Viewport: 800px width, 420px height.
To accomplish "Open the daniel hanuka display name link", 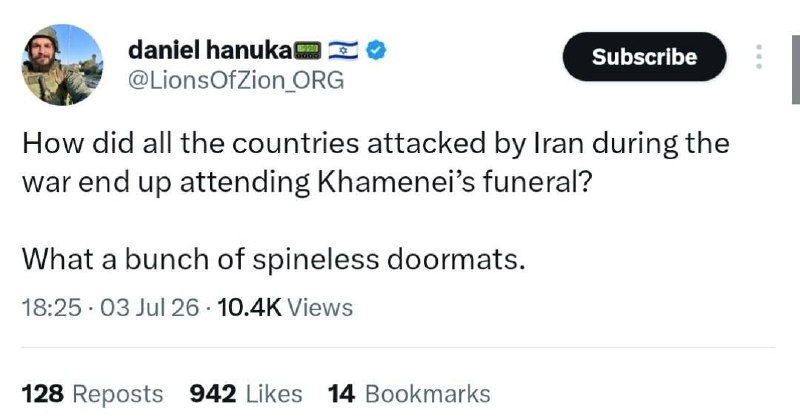I will point(211,50).
